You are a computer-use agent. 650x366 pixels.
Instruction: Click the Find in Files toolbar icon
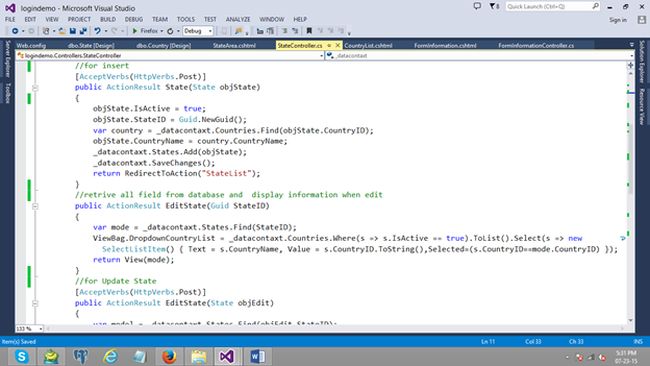point(238,31)
